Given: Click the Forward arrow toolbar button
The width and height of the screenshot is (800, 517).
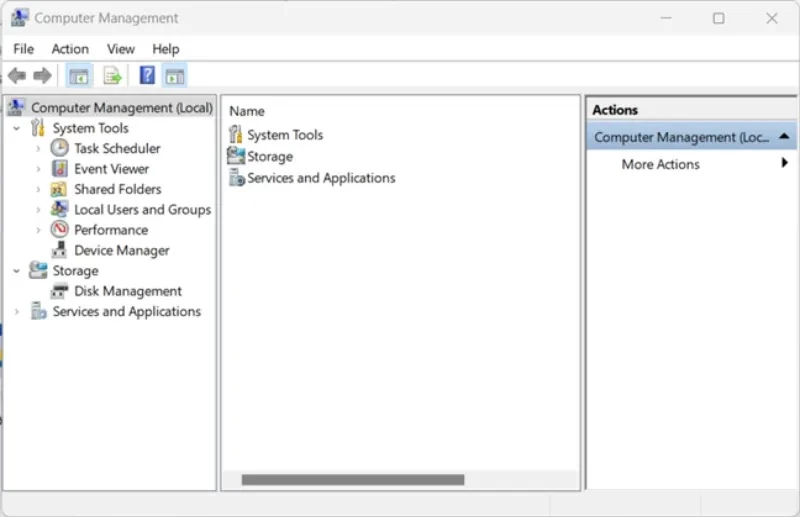Looking at the screenshot, I should click(42, 76).
